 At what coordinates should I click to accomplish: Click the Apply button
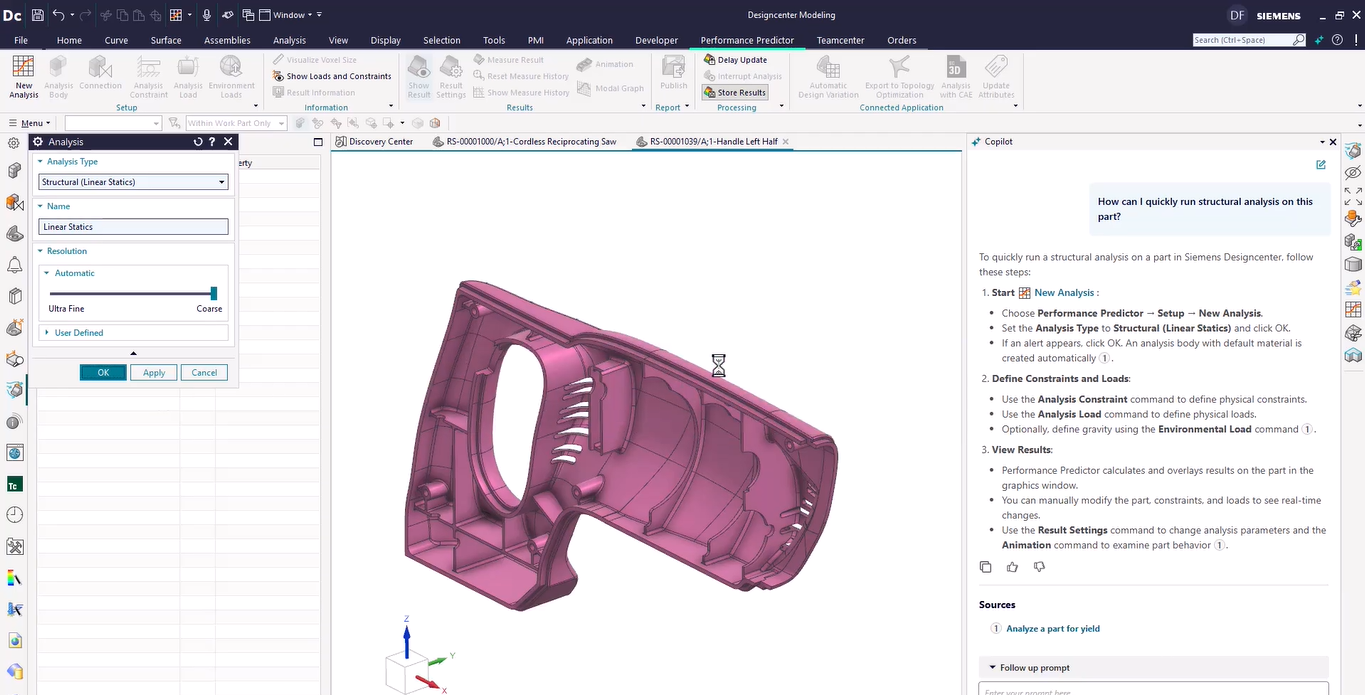pos(154,372)
